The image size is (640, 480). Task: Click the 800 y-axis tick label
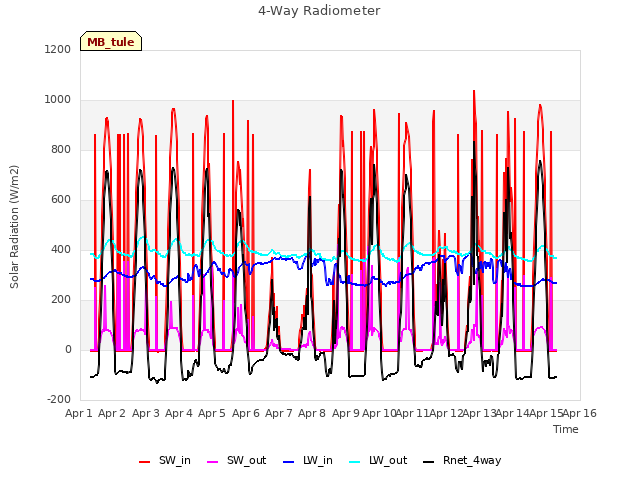click(61, 149)
